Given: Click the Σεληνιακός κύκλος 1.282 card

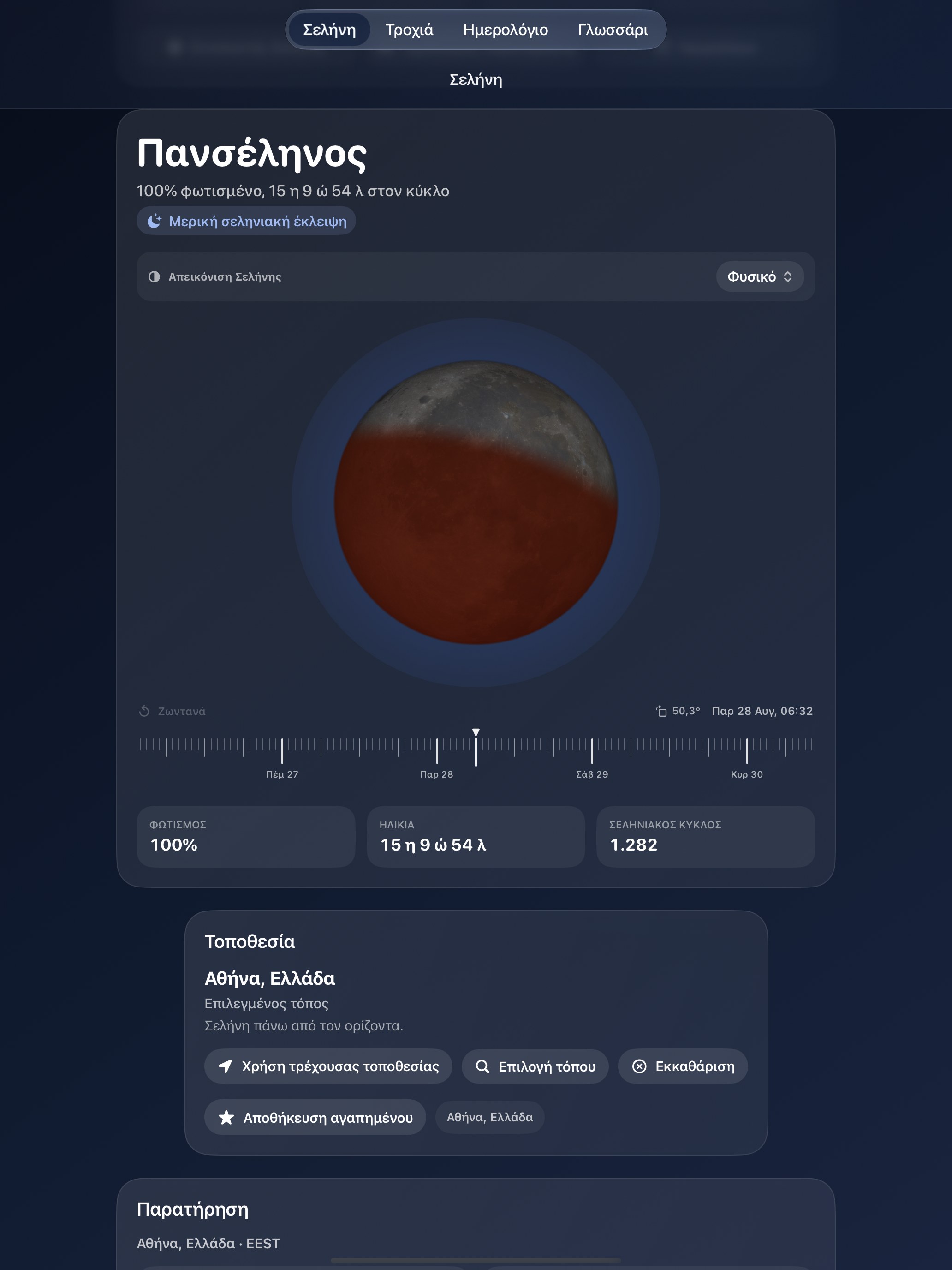Looking at the screenshot, I should pyautogui.click(x=706, y=837).
